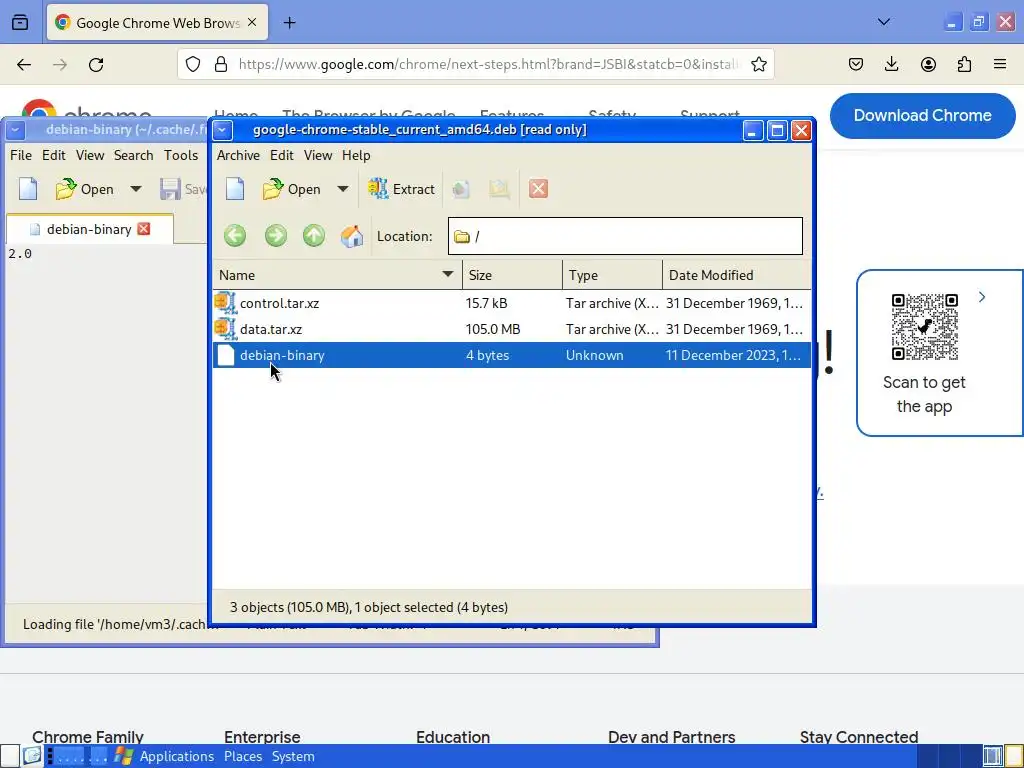Click the browser address bar URL

(x=489, y=64)
